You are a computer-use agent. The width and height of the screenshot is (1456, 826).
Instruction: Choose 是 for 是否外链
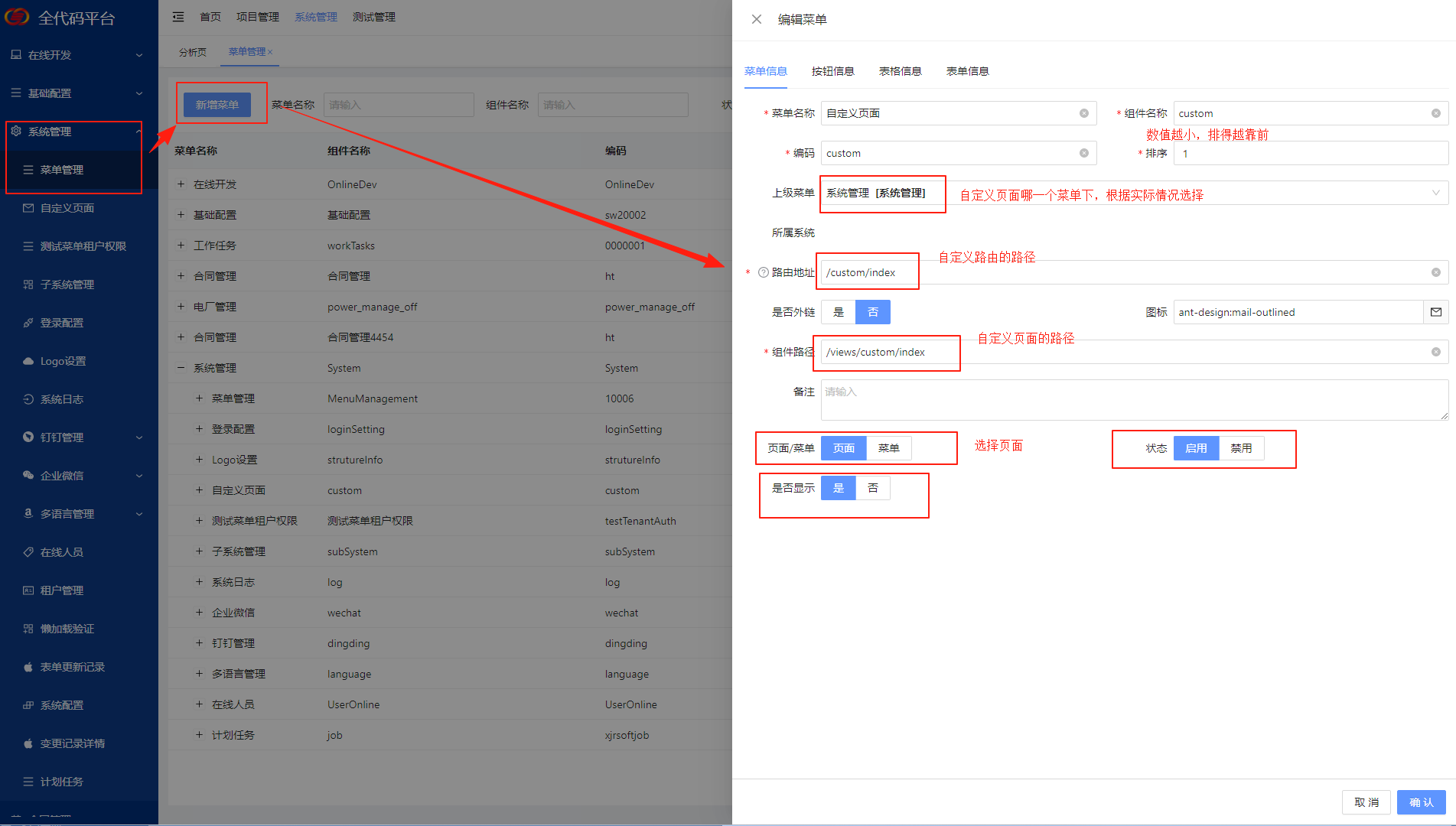pyautogui.click(x=839, y=312)
